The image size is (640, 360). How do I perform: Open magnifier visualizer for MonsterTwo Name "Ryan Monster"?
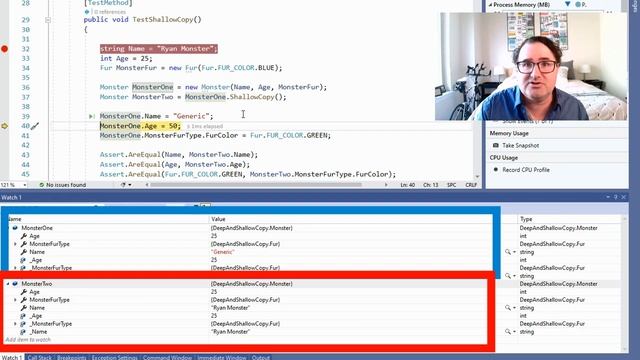(x=507, y=308)
